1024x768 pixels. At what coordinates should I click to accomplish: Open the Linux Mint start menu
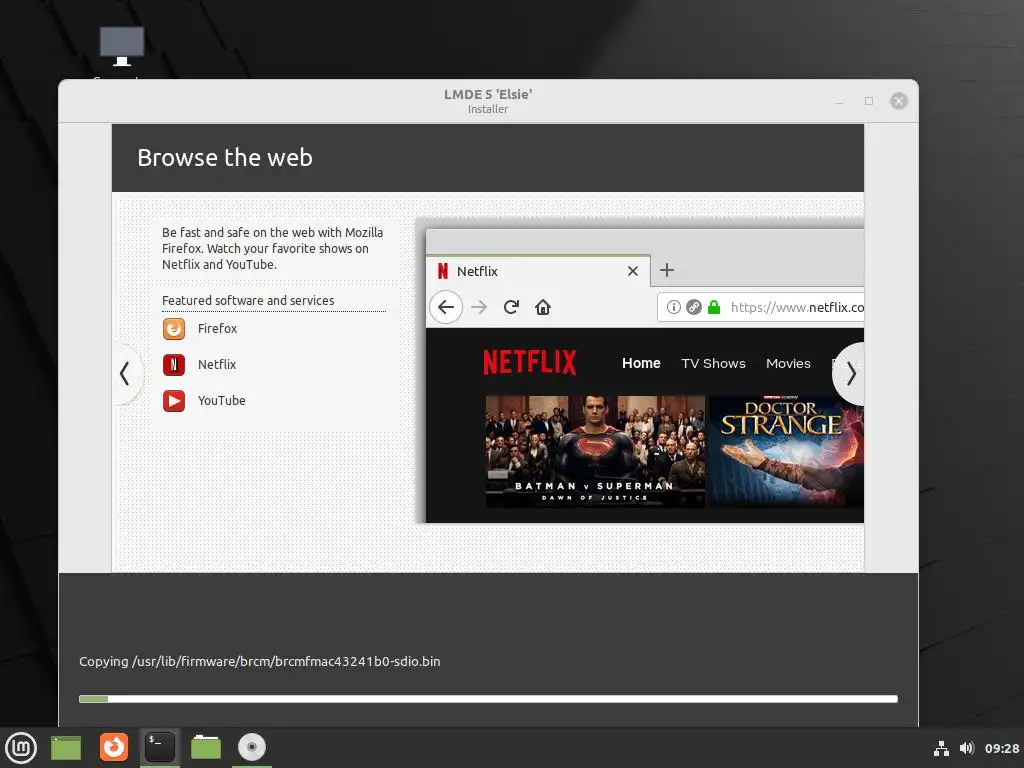click(22, 748)
